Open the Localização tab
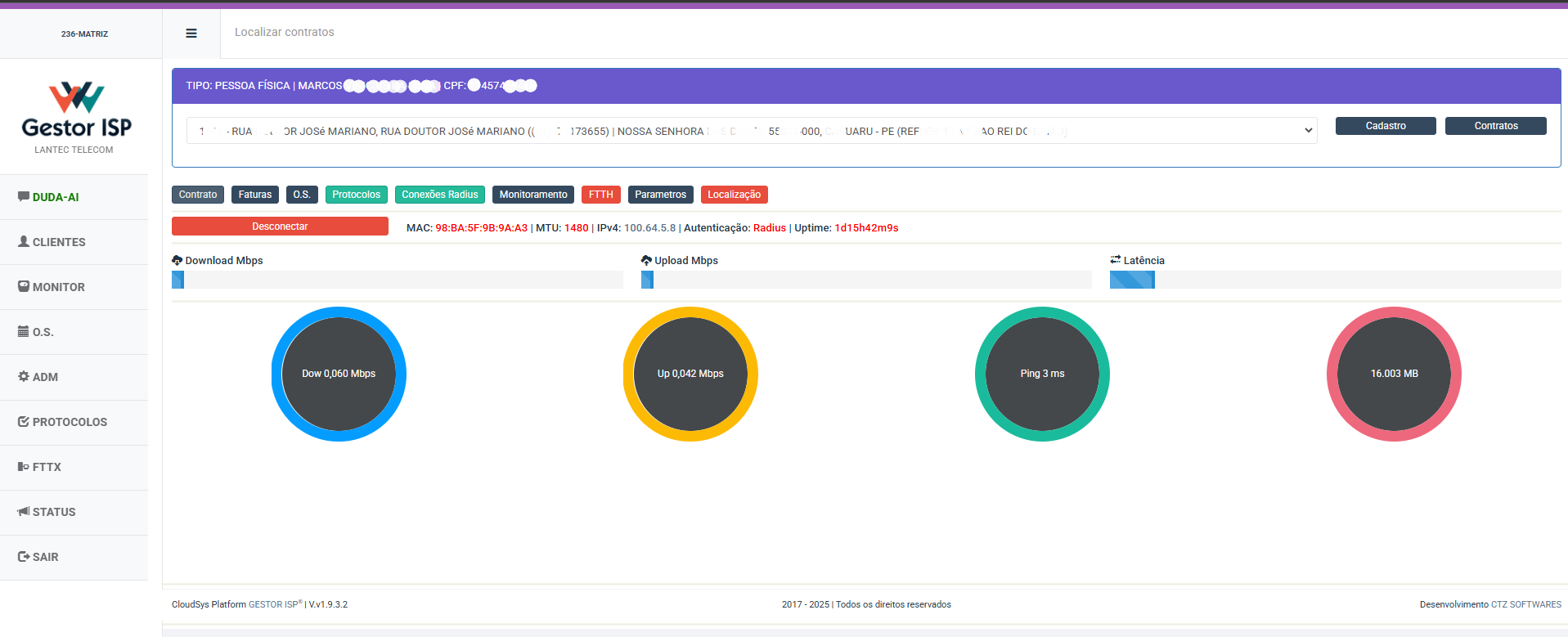Image resolution: width=1568 pixels, height=637 pixels. [x=734, y=195]
